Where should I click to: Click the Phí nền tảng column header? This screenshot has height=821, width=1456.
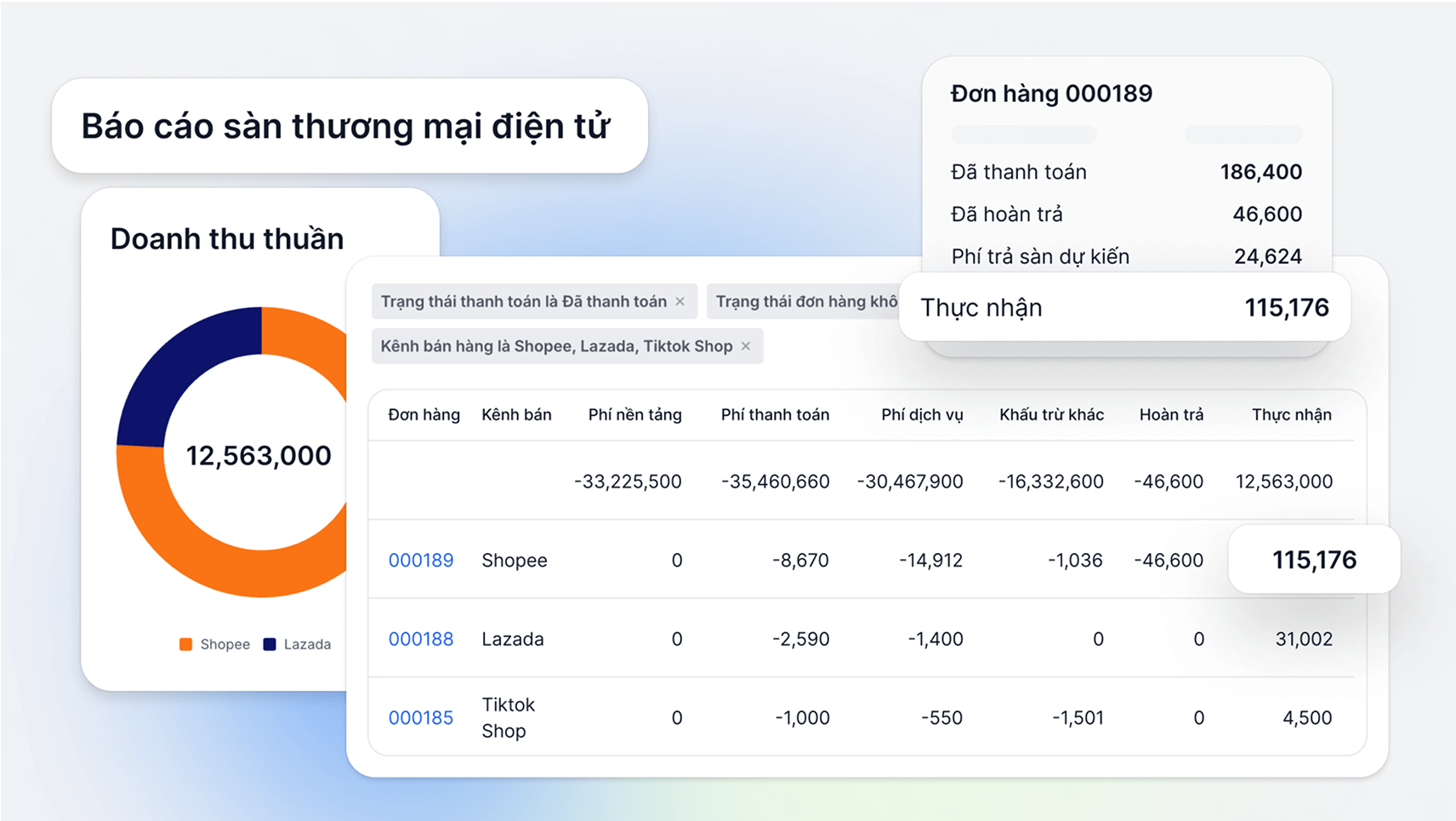click(x=634, y=414)
